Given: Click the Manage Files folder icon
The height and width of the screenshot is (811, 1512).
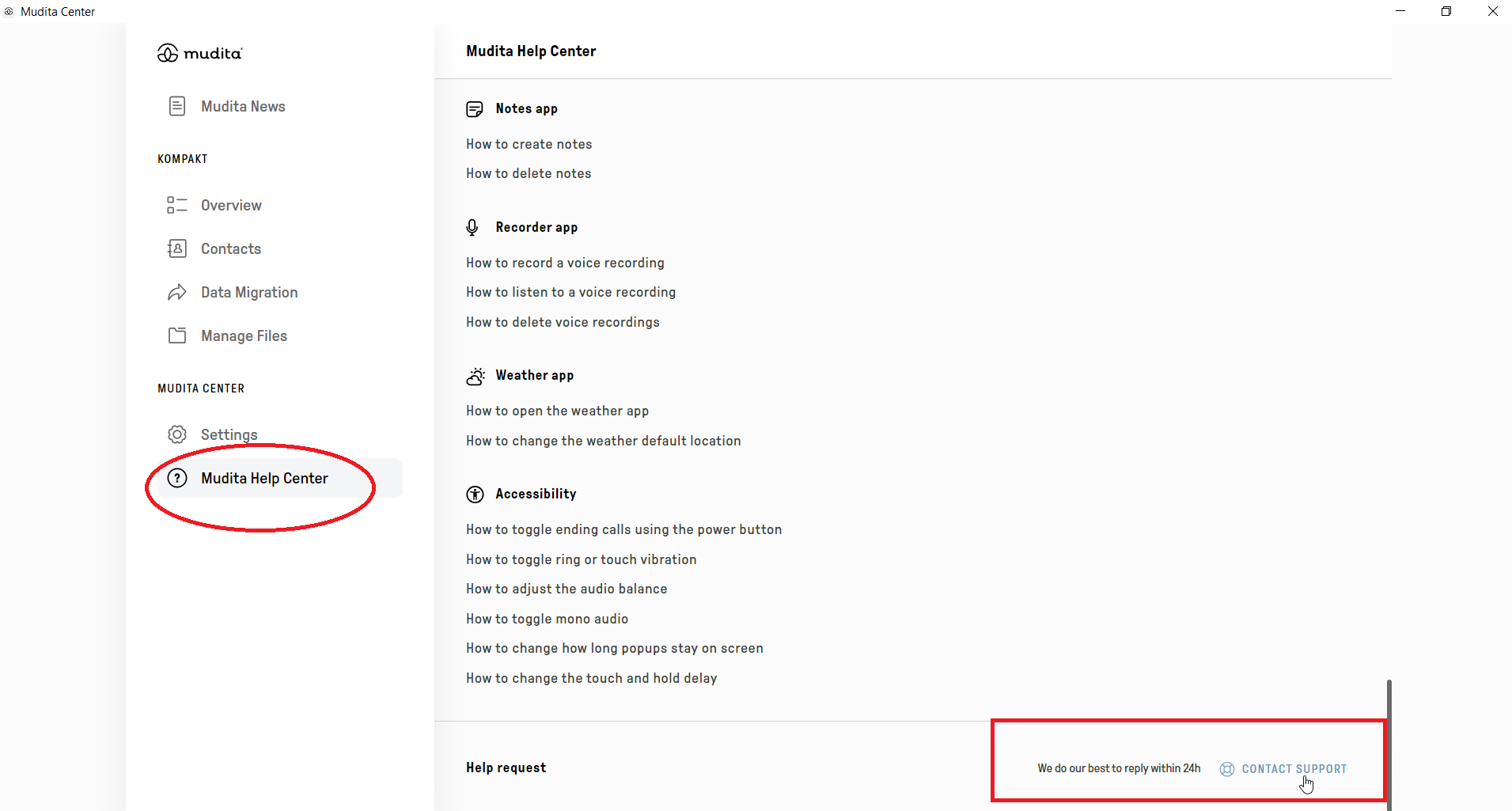Looking at the screenshot, I should click(177, 335).
